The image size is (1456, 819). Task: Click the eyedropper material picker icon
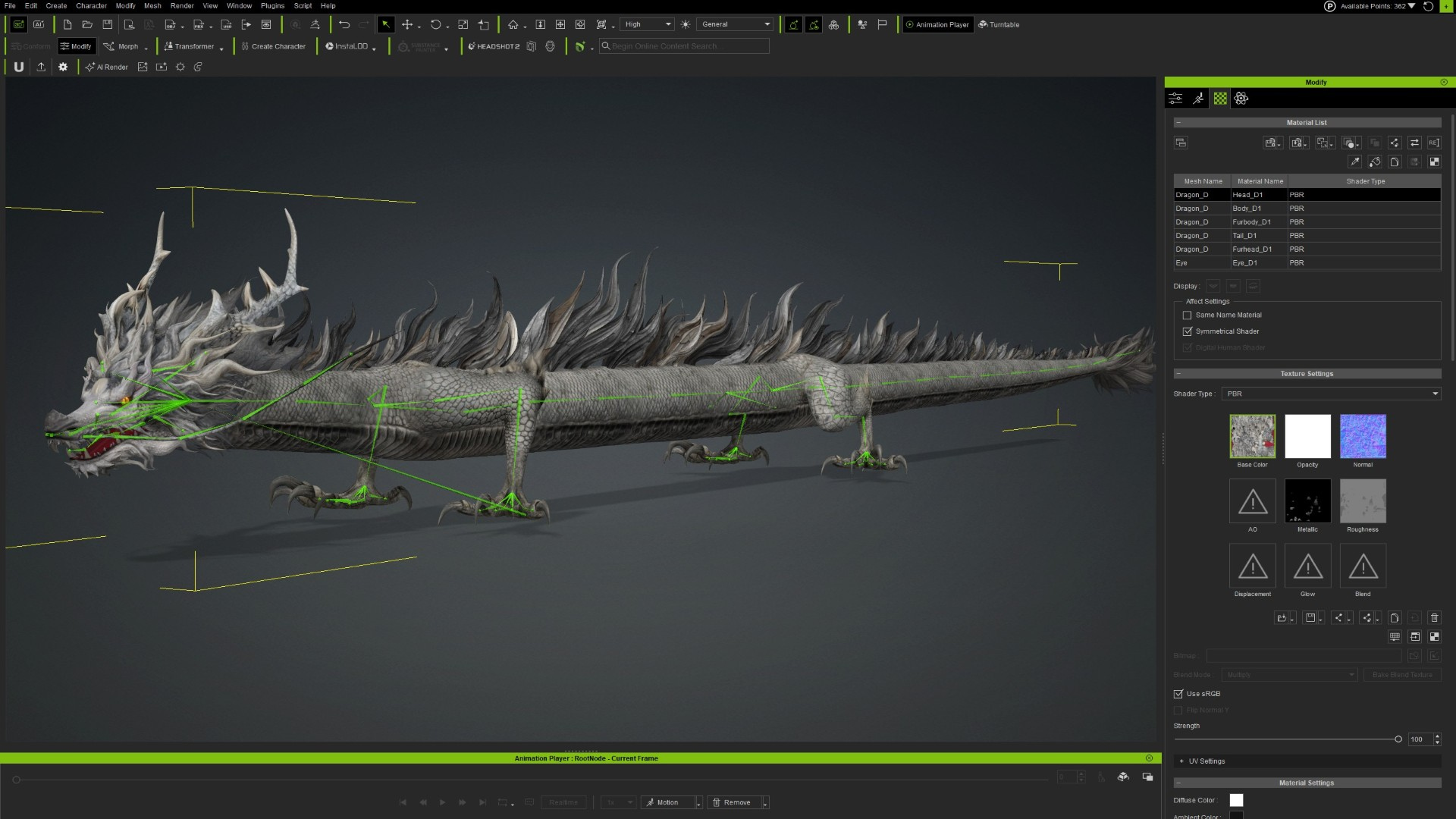1354,162
